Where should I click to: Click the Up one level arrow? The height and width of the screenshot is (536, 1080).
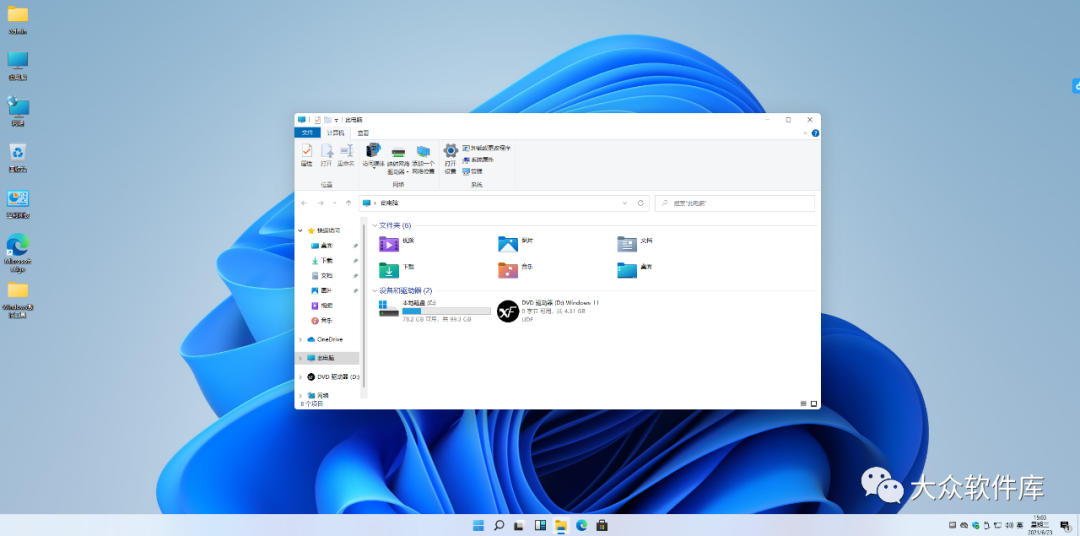click(x=349, y=203)
